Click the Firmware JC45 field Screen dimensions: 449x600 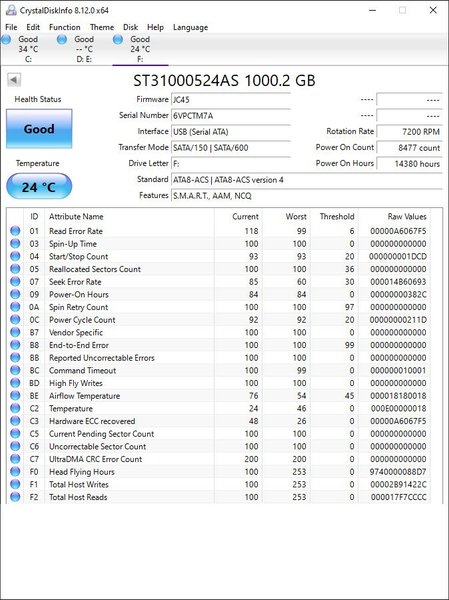(x=230, y=99)
